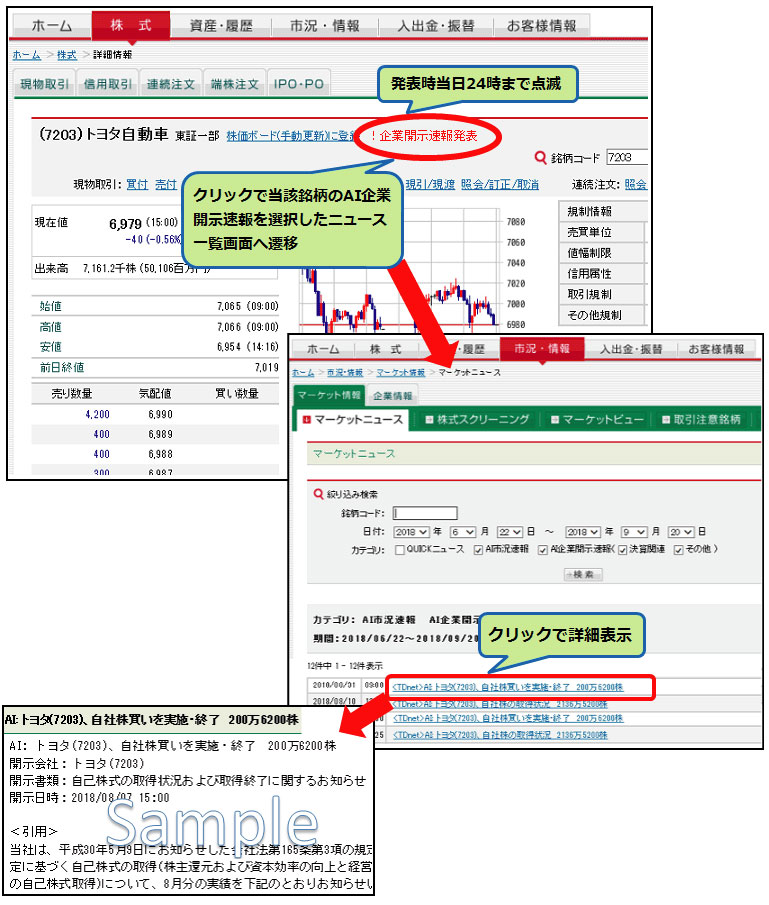Click the 値幅制限 side button
The width and height of the screenshot is (769, 905).
602,253
